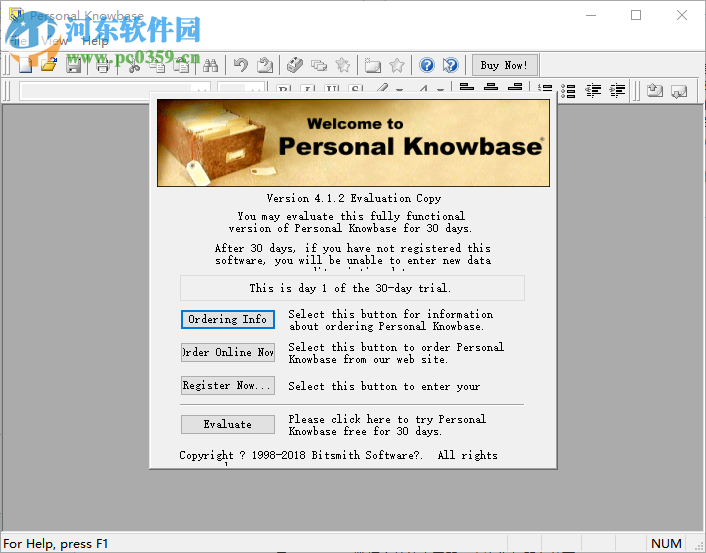The image size is (706, 553).
Task: Click the star icon next to blue help
Action: click(397, 66)
